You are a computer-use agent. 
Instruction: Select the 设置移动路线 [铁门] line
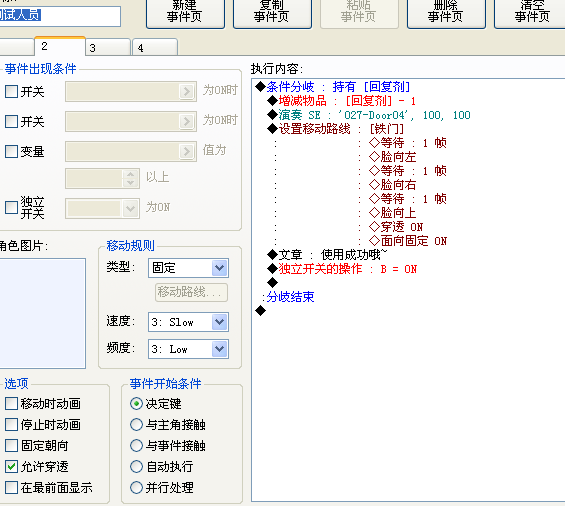(336, 129)
